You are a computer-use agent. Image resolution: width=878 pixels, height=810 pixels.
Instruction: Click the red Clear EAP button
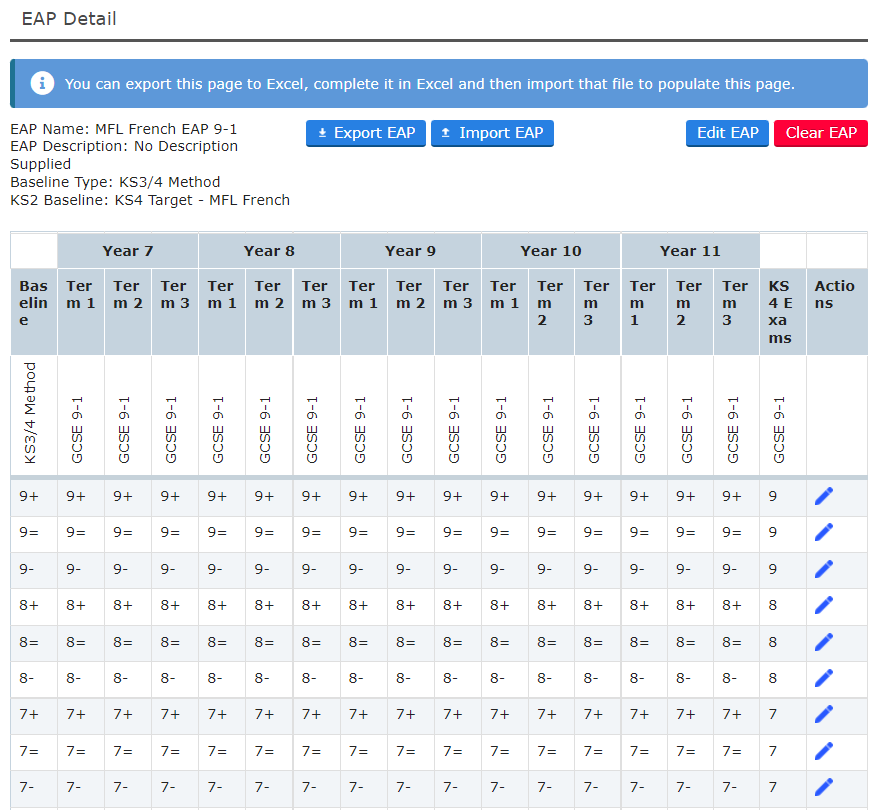point(820,133)
